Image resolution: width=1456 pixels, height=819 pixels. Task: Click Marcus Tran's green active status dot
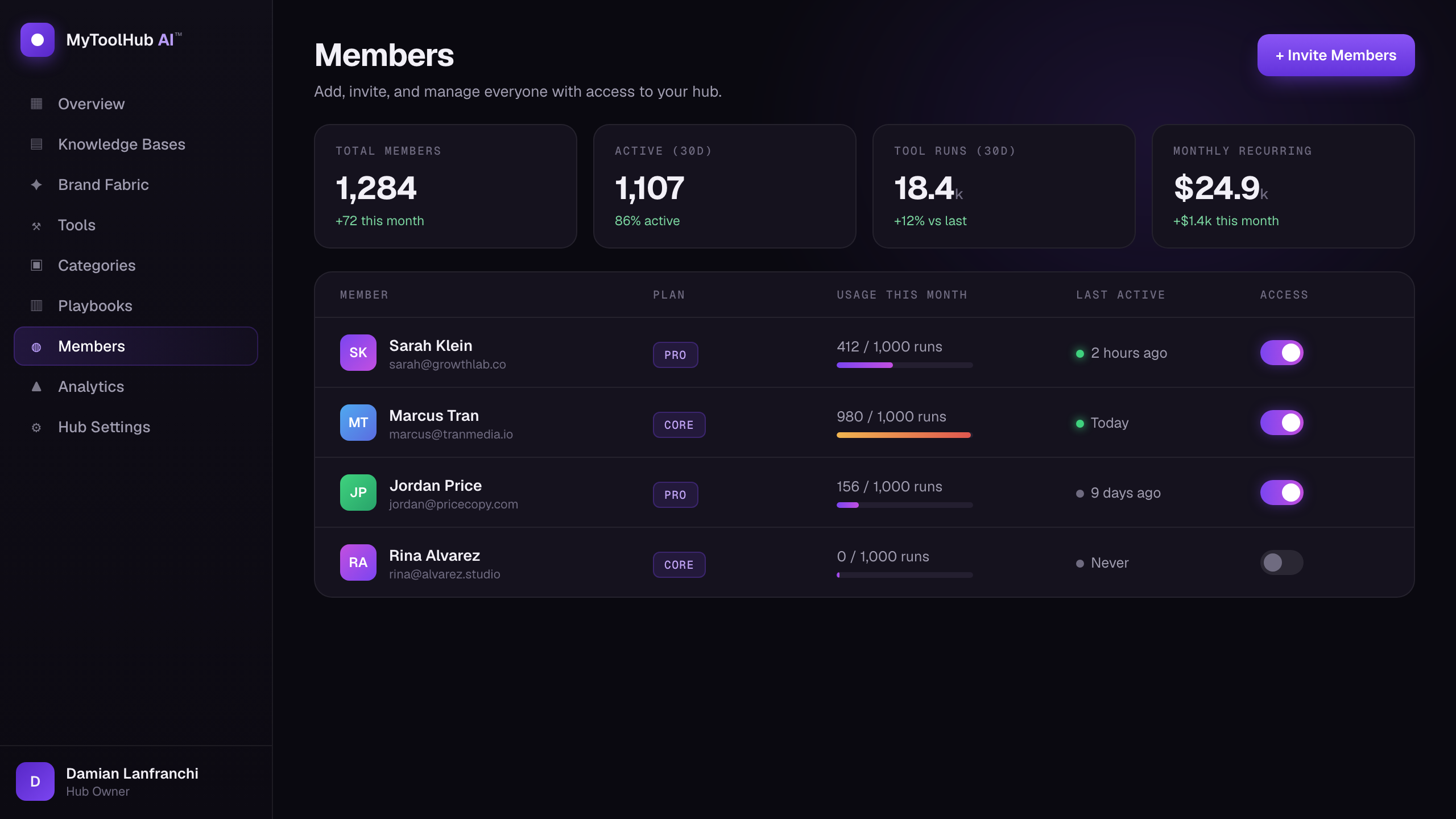pyautogui.click(x=1080, y=424)
